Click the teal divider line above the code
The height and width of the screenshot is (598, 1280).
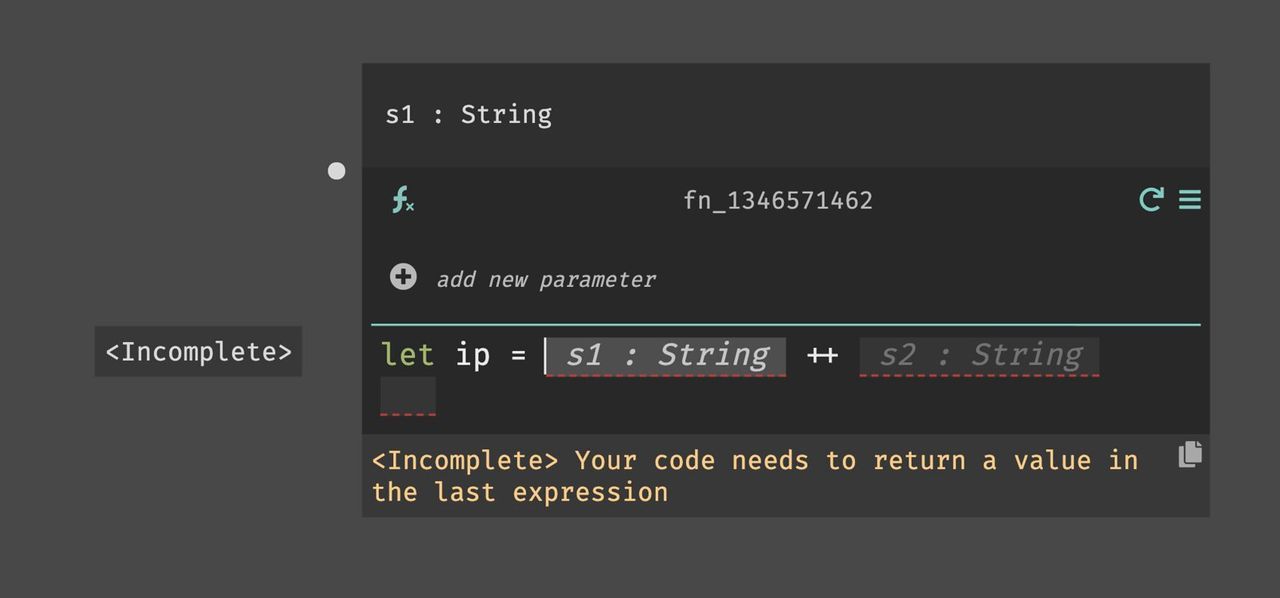[x=786, y=323]
